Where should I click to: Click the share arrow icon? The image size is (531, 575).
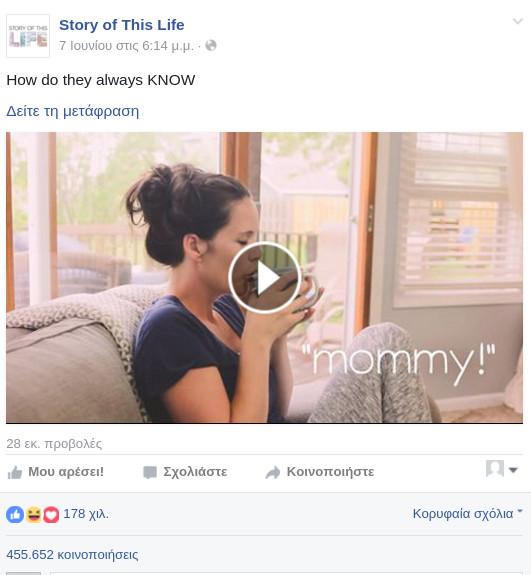(x=272, y=472)
